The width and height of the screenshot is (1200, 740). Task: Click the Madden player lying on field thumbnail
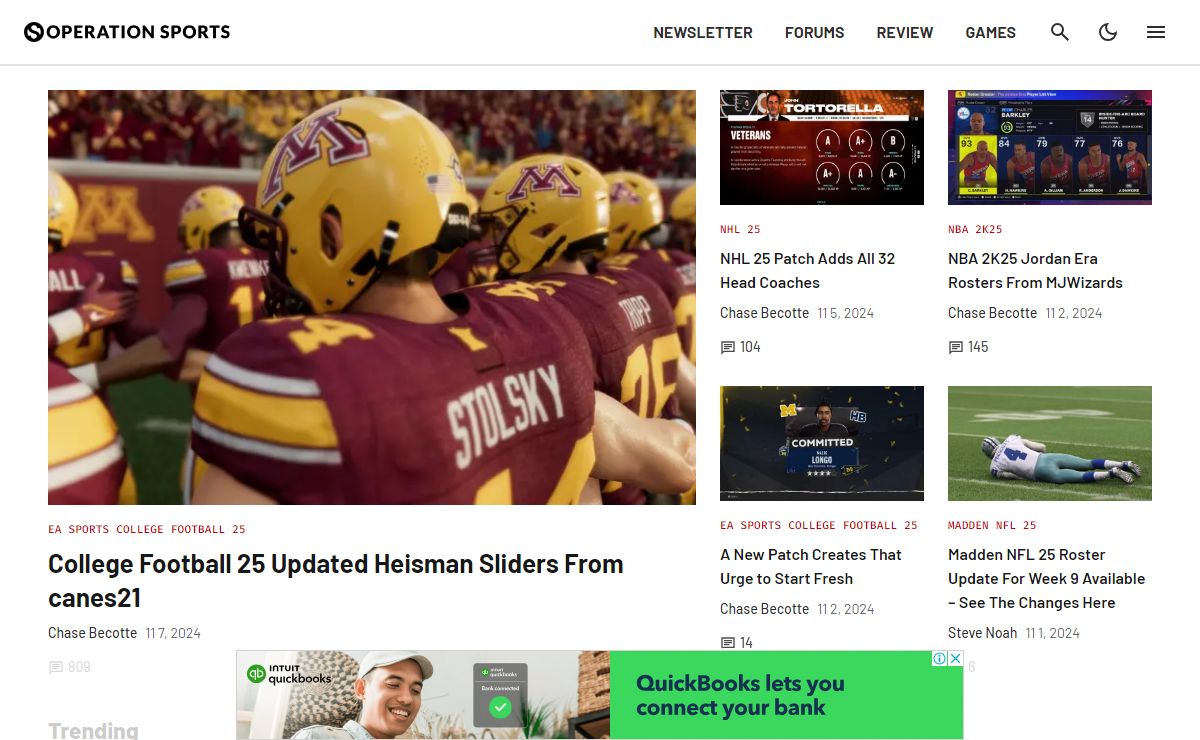click(x=1050, y=443)
